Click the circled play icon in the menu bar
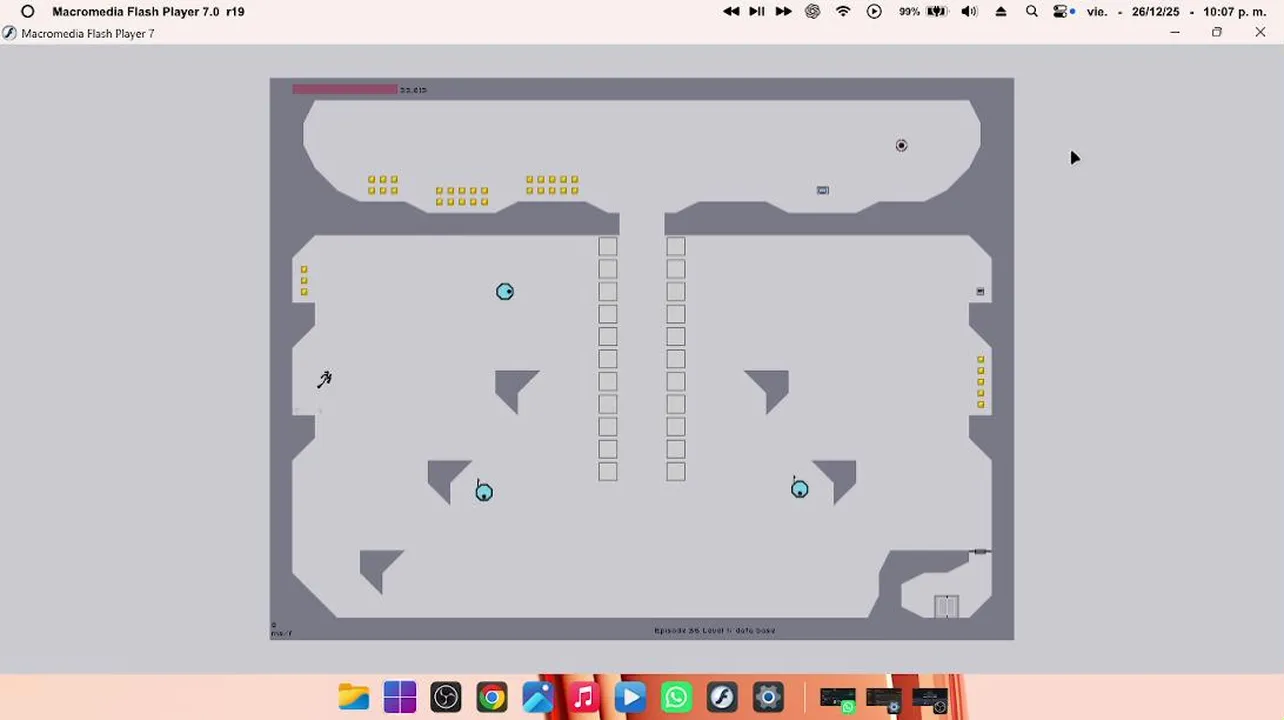The height and width of the screenshot is (720, 1284). [874, 12]
